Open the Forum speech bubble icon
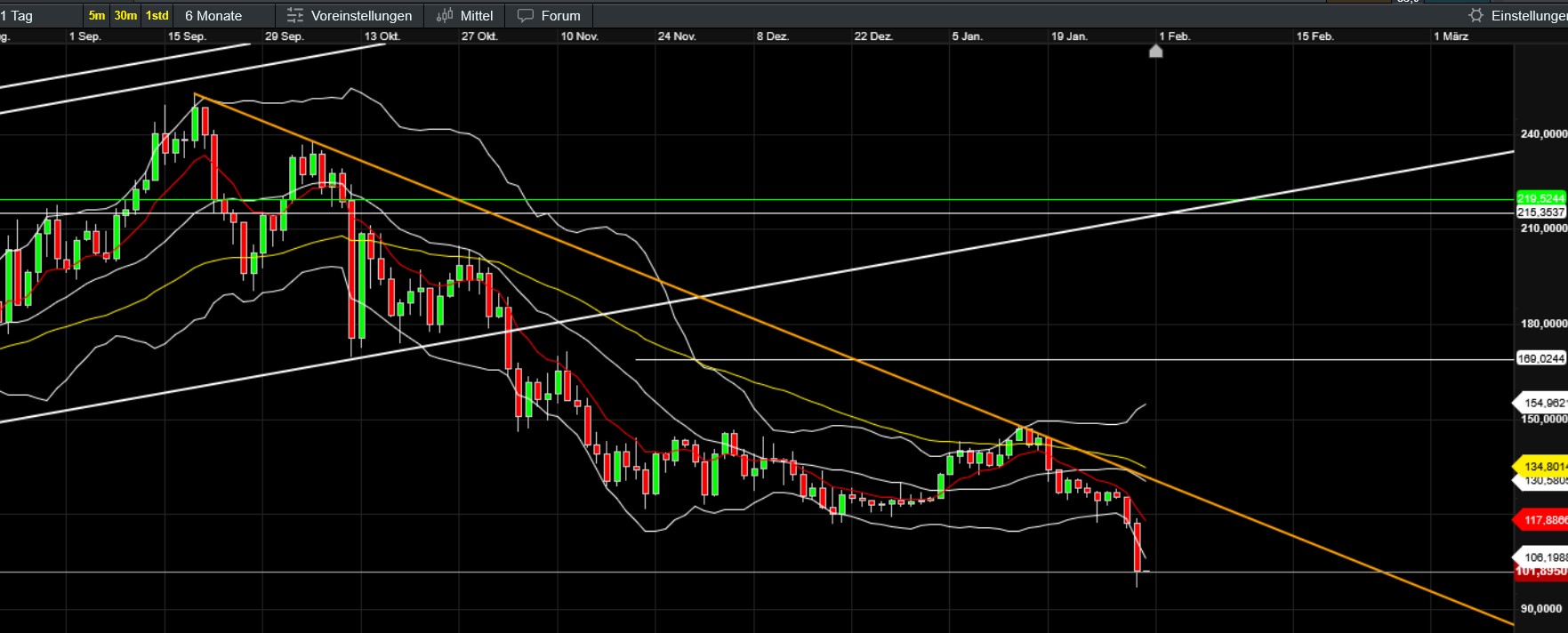 [526, 16]
